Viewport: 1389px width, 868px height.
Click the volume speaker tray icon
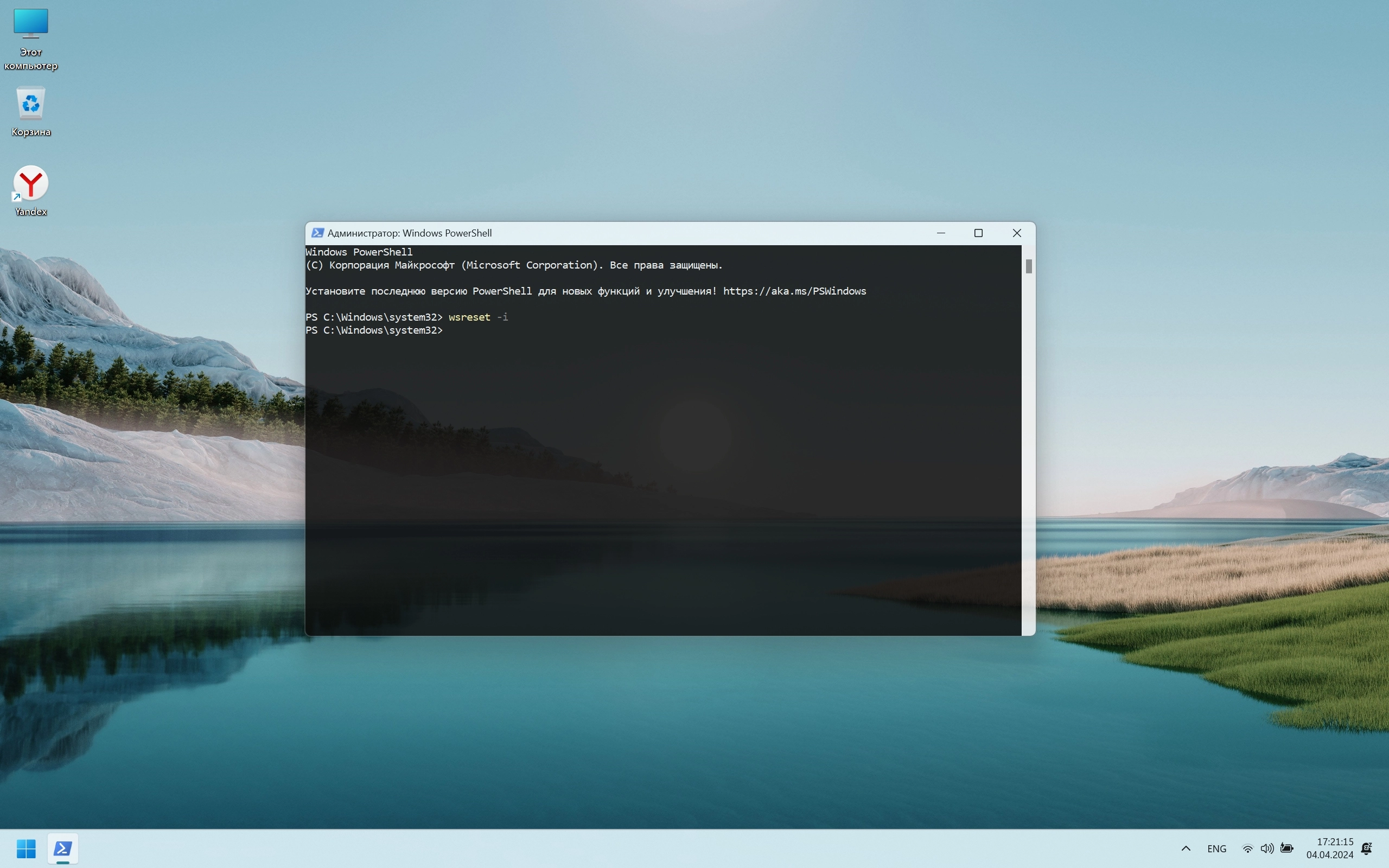click(1267, 848)
